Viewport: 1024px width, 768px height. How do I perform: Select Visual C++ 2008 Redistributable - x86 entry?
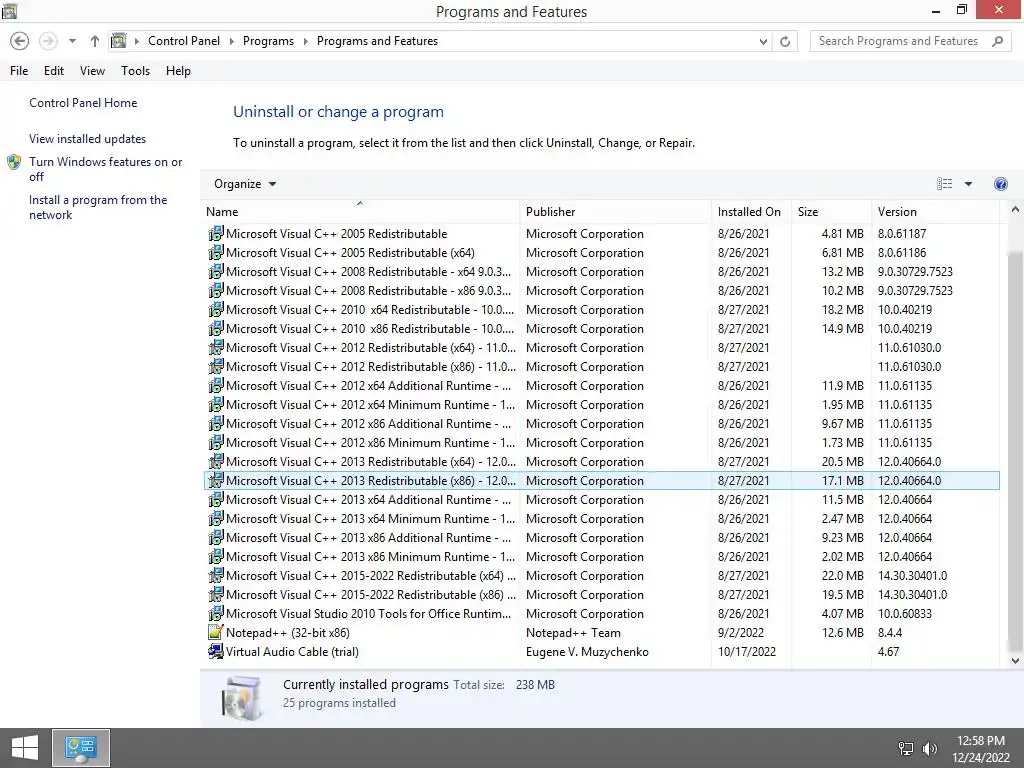[x=601, y=290]
